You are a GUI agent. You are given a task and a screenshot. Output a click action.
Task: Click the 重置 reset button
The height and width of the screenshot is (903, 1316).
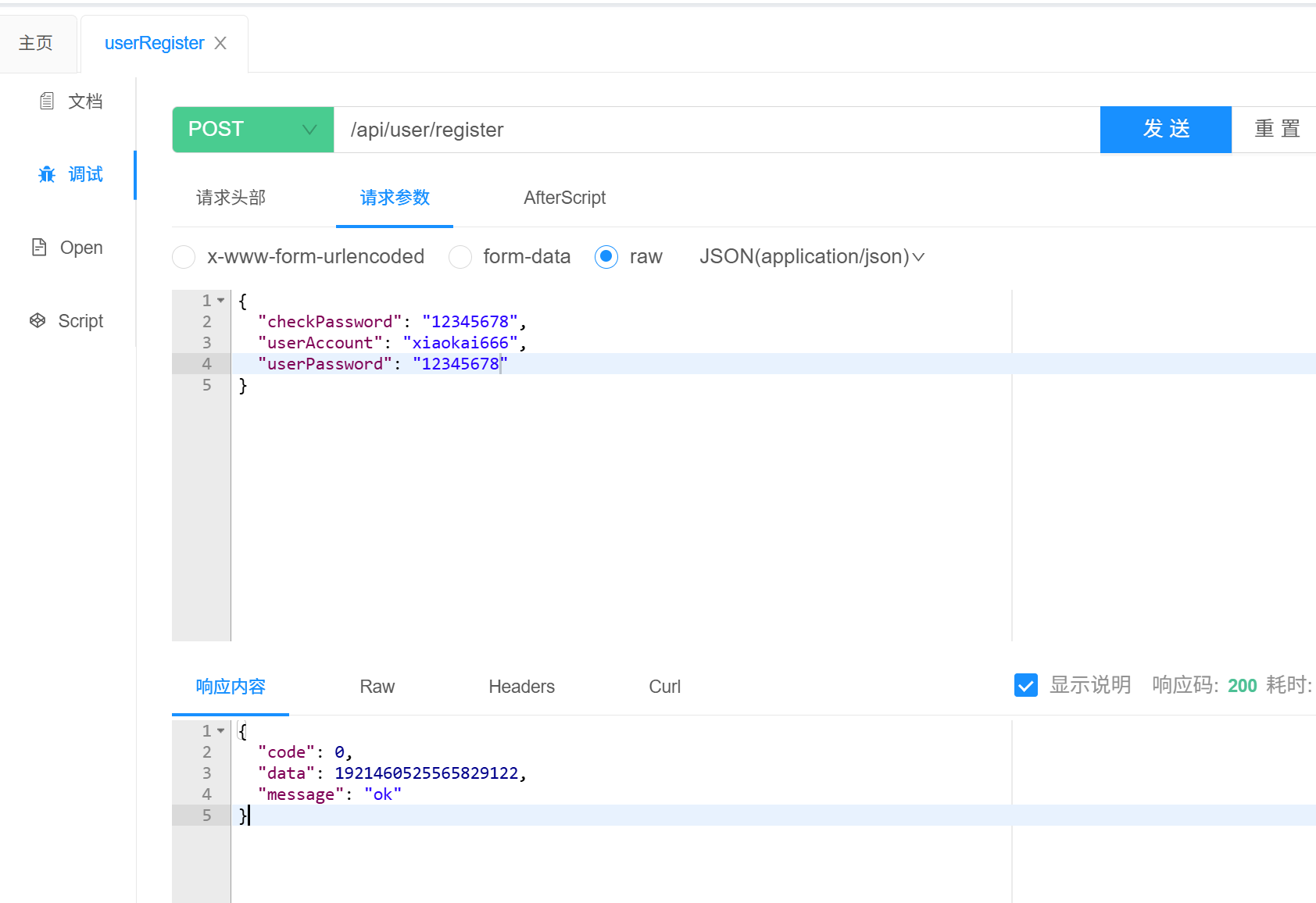click(1276, 130)
